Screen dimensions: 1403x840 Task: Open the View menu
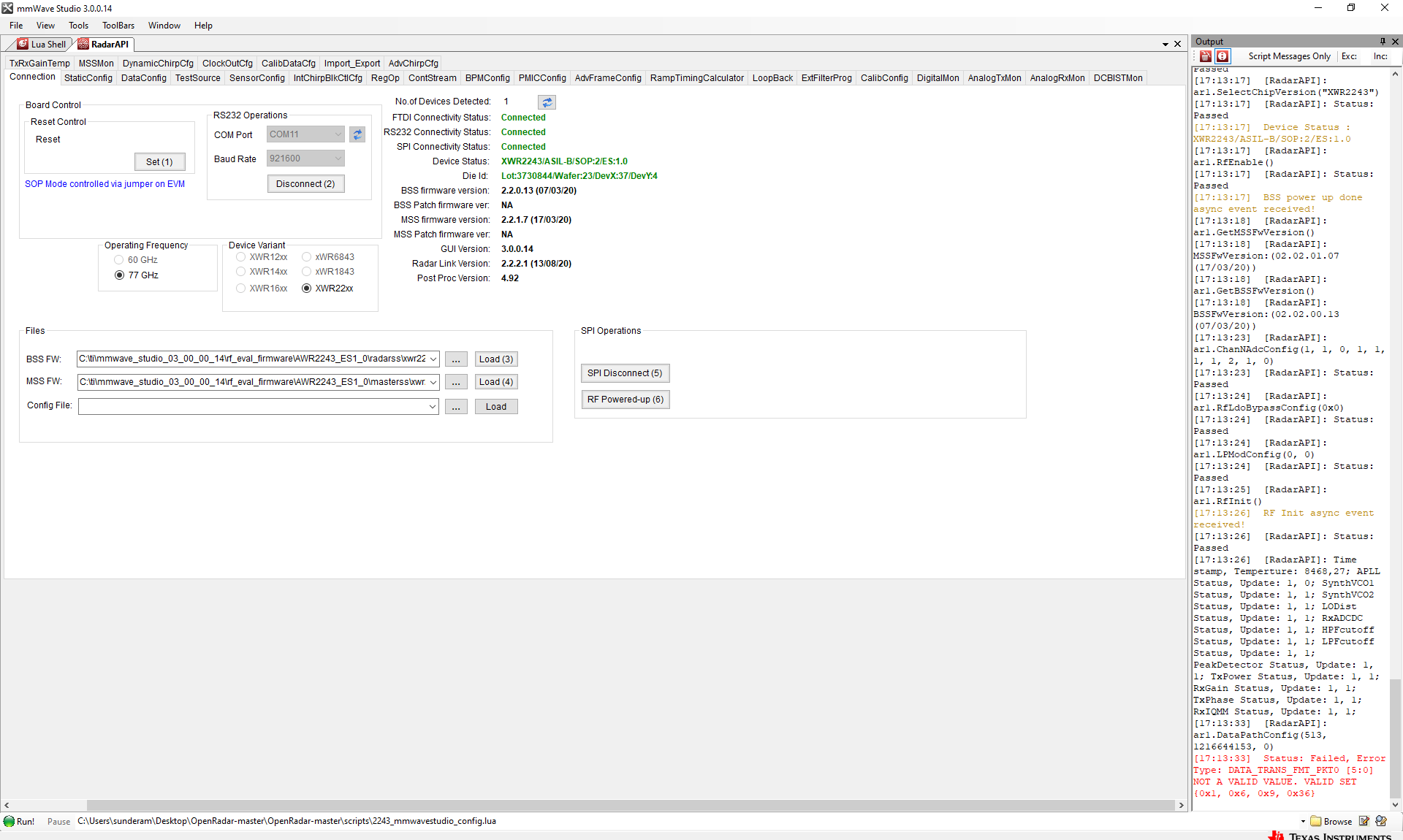pos(45,26)
